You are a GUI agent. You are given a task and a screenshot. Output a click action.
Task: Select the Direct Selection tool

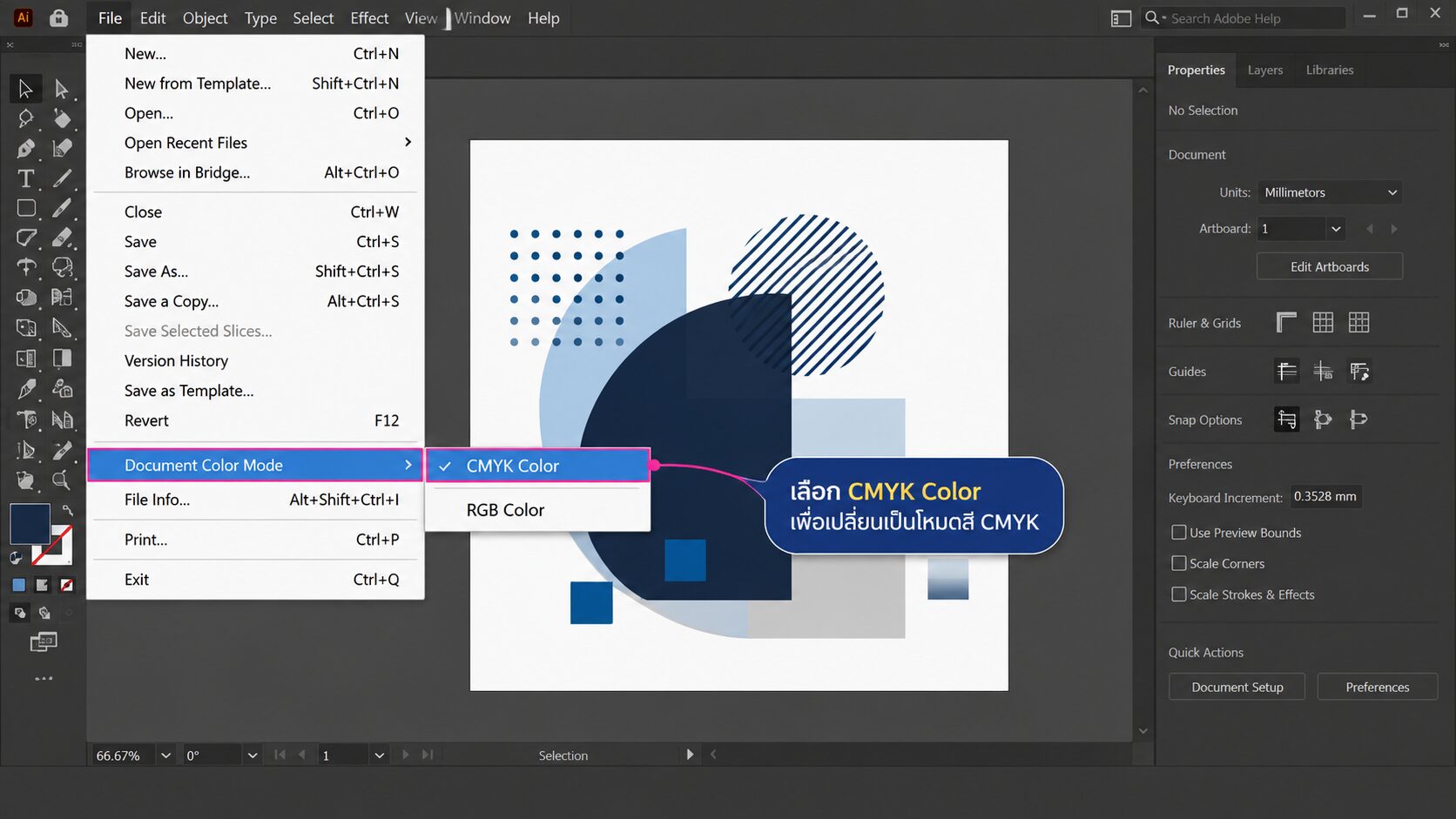(x=61, y=89)
